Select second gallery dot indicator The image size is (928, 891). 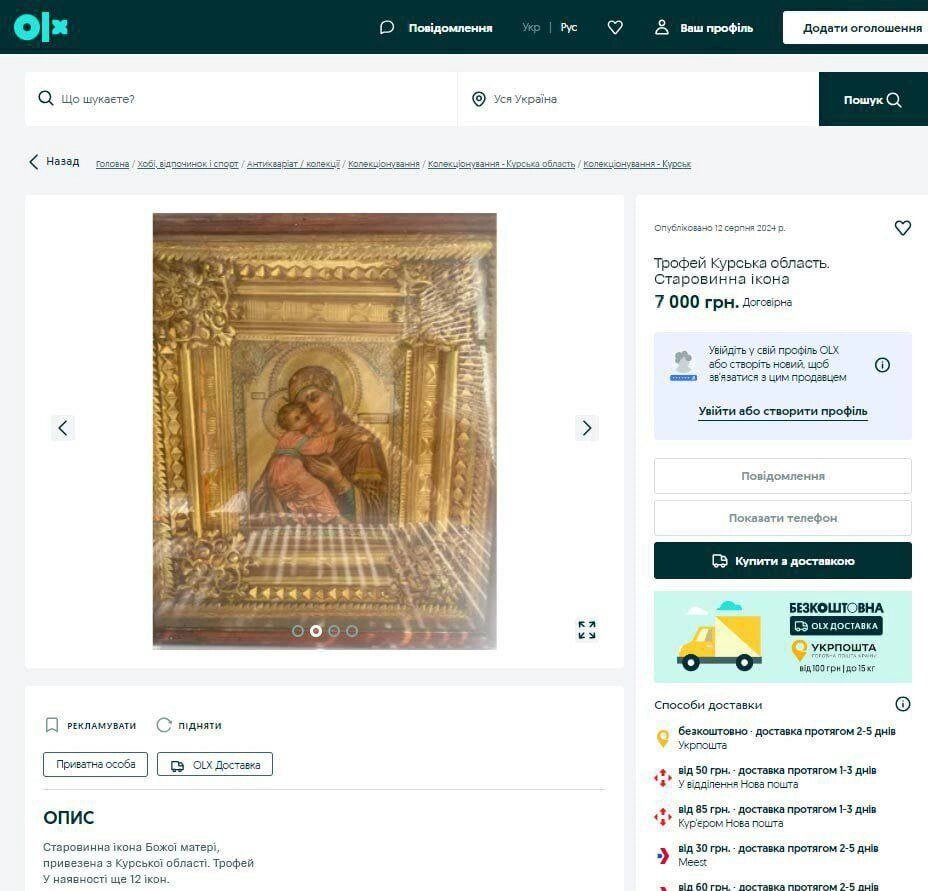[316, 631]
